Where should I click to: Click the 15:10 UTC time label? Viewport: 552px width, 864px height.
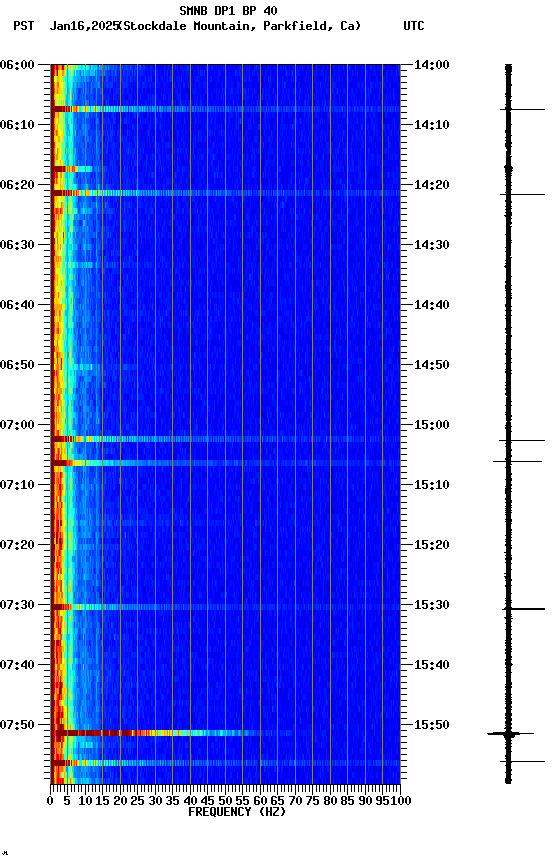432,485
